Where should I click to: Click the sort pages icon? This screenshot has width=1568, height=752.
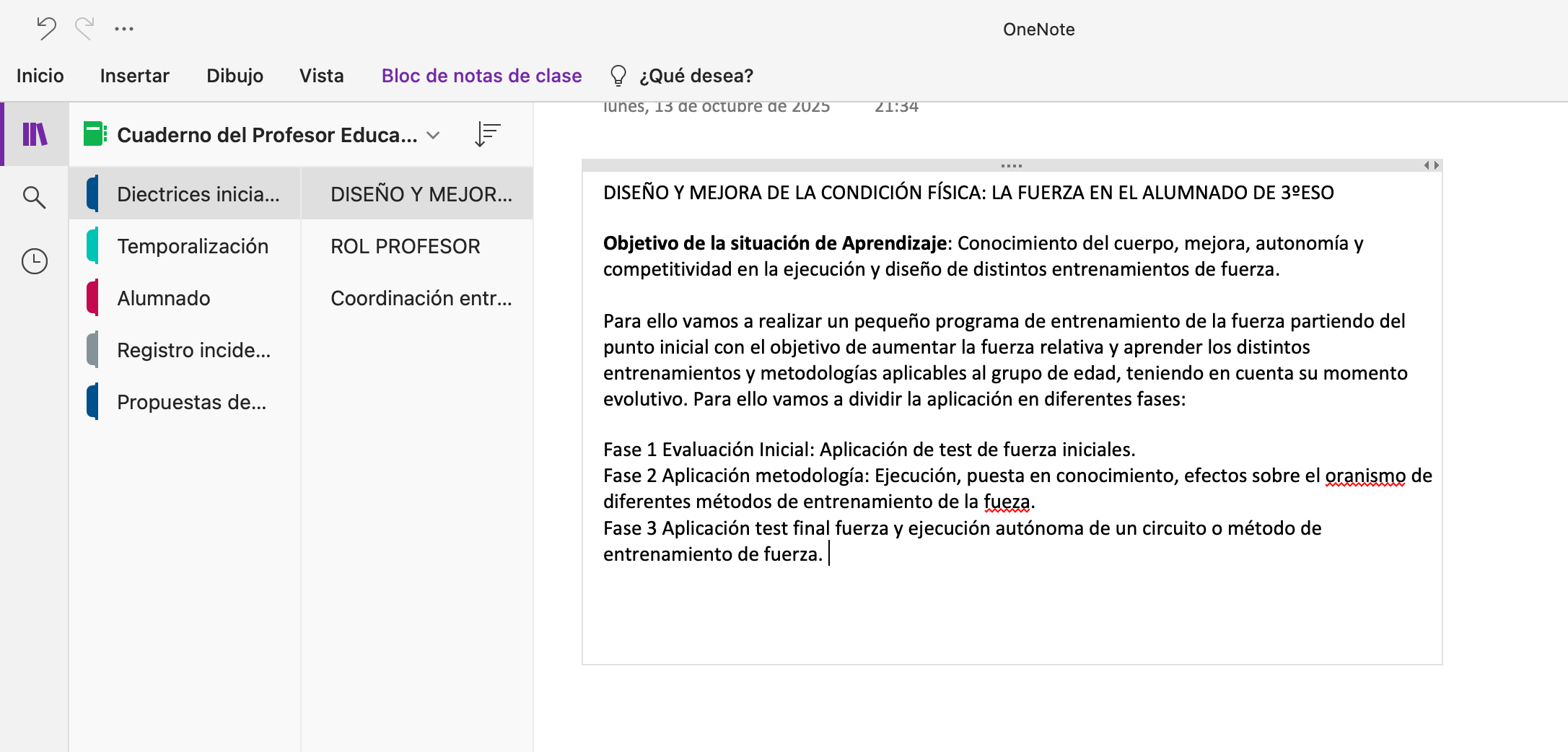(488, 134)
